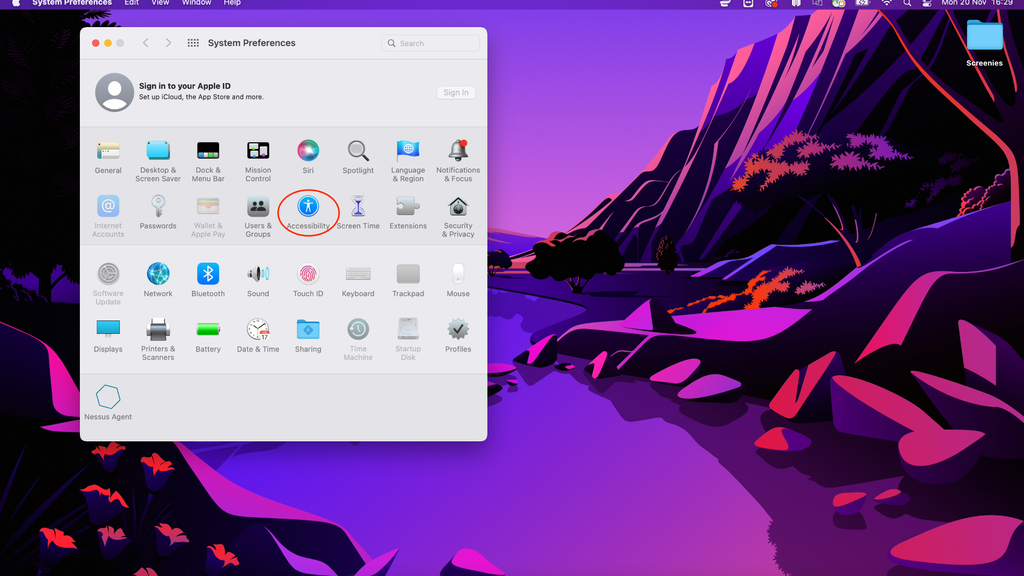The image size is (1024, 576).
Task: Open the Network preference pane
Action: [158, 273]
